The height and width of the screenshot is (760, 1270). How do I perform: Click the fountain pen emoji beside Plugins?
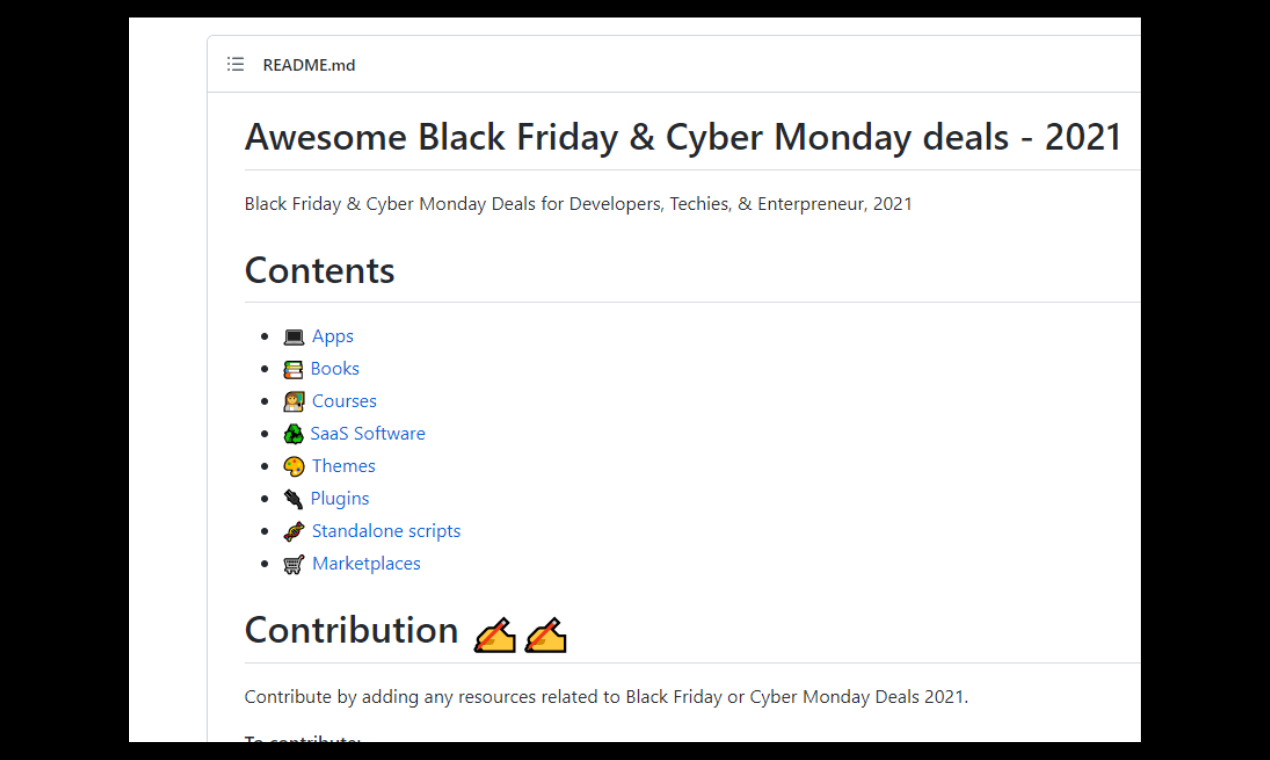pos(293,498)
